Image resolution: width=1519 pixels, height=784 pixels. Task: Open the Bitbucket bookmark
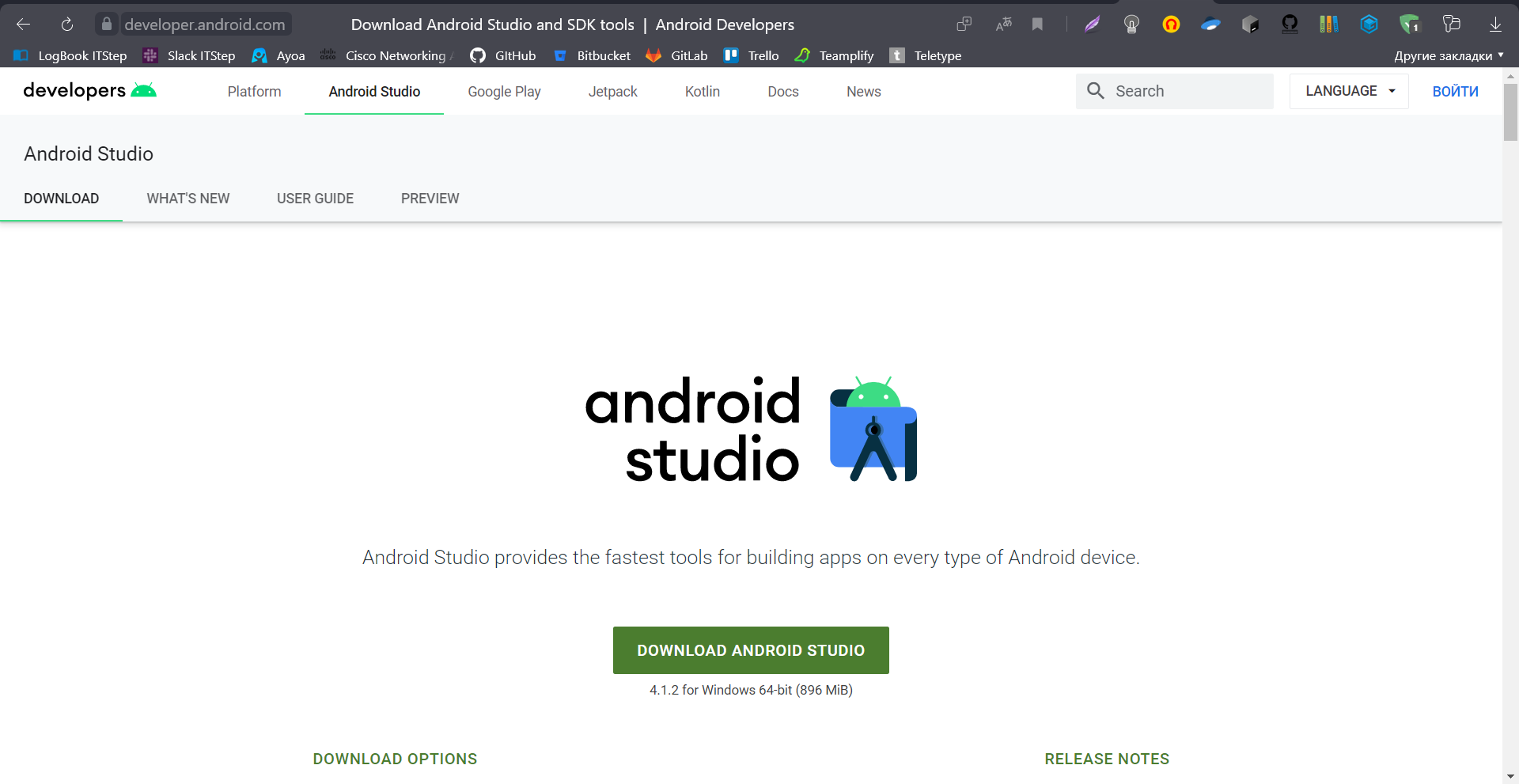[592, 55]
